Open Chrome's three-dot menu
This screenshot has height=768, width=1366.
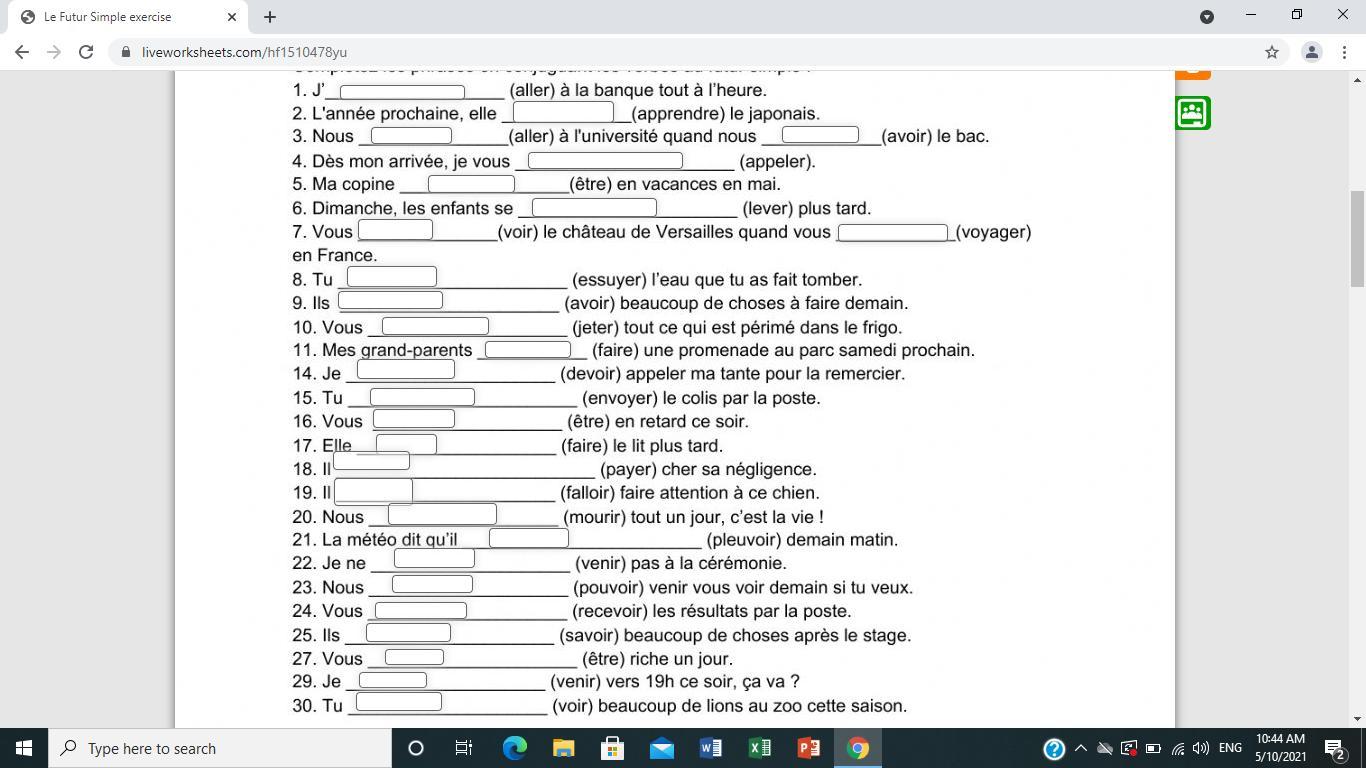(1344, 52)
